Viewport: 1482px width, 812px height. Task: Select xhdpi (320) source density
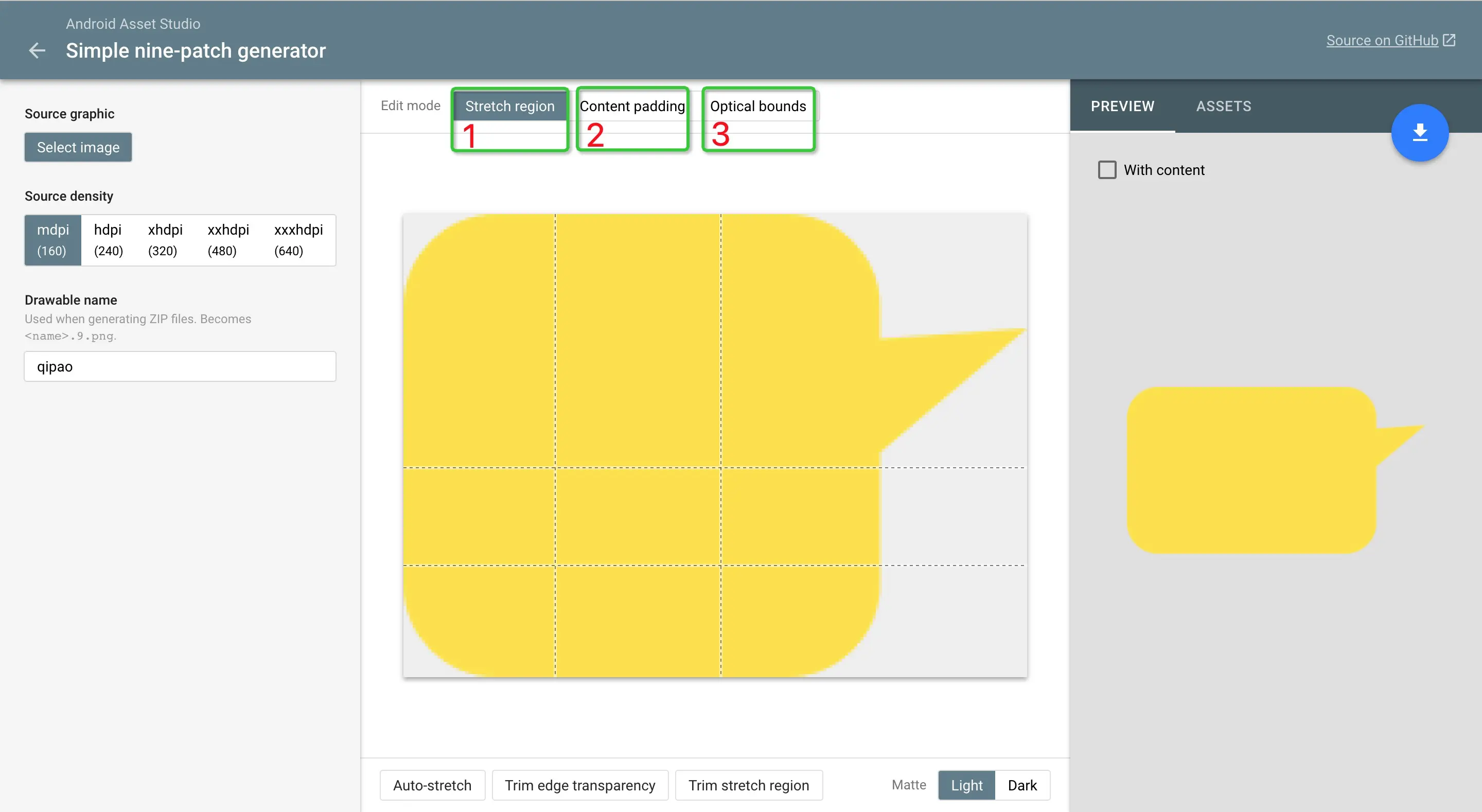[165, 240]
